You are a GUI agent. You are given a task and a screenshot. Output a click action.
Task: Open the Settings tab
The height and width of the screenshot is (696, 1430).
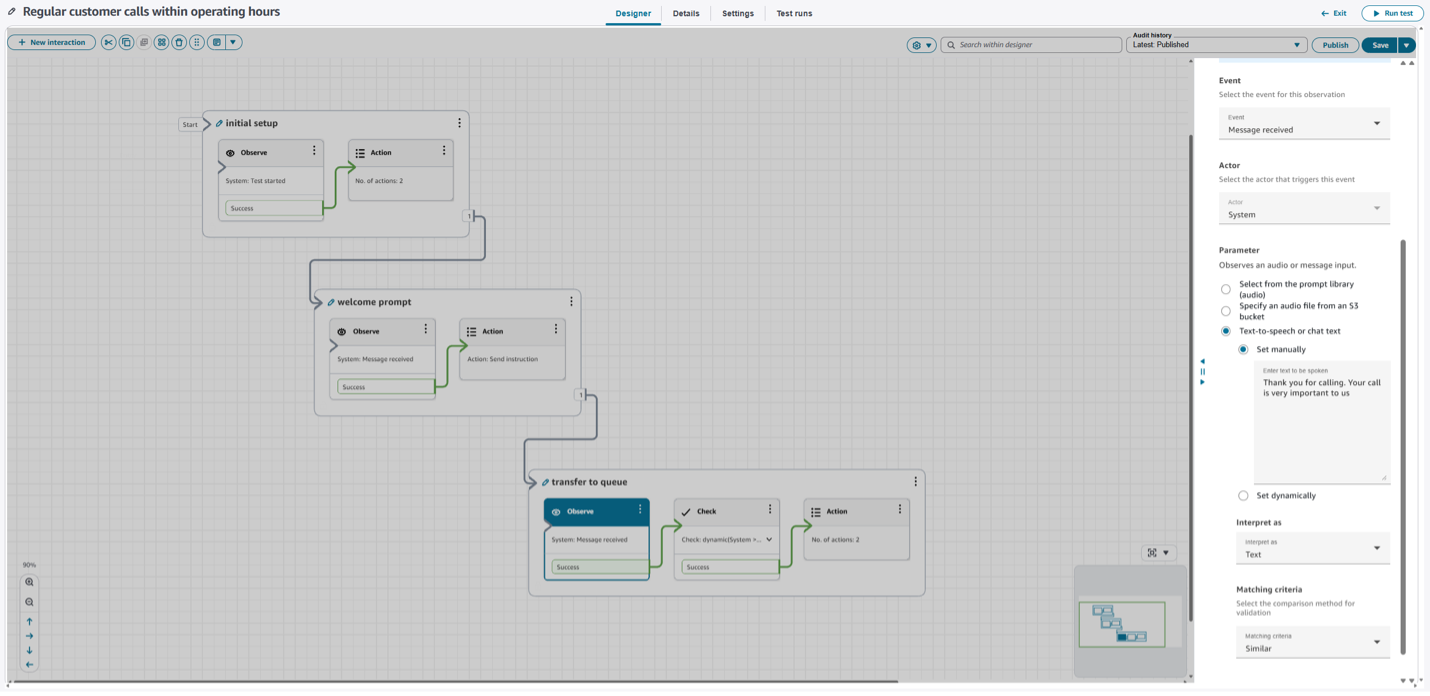[738, 14]
